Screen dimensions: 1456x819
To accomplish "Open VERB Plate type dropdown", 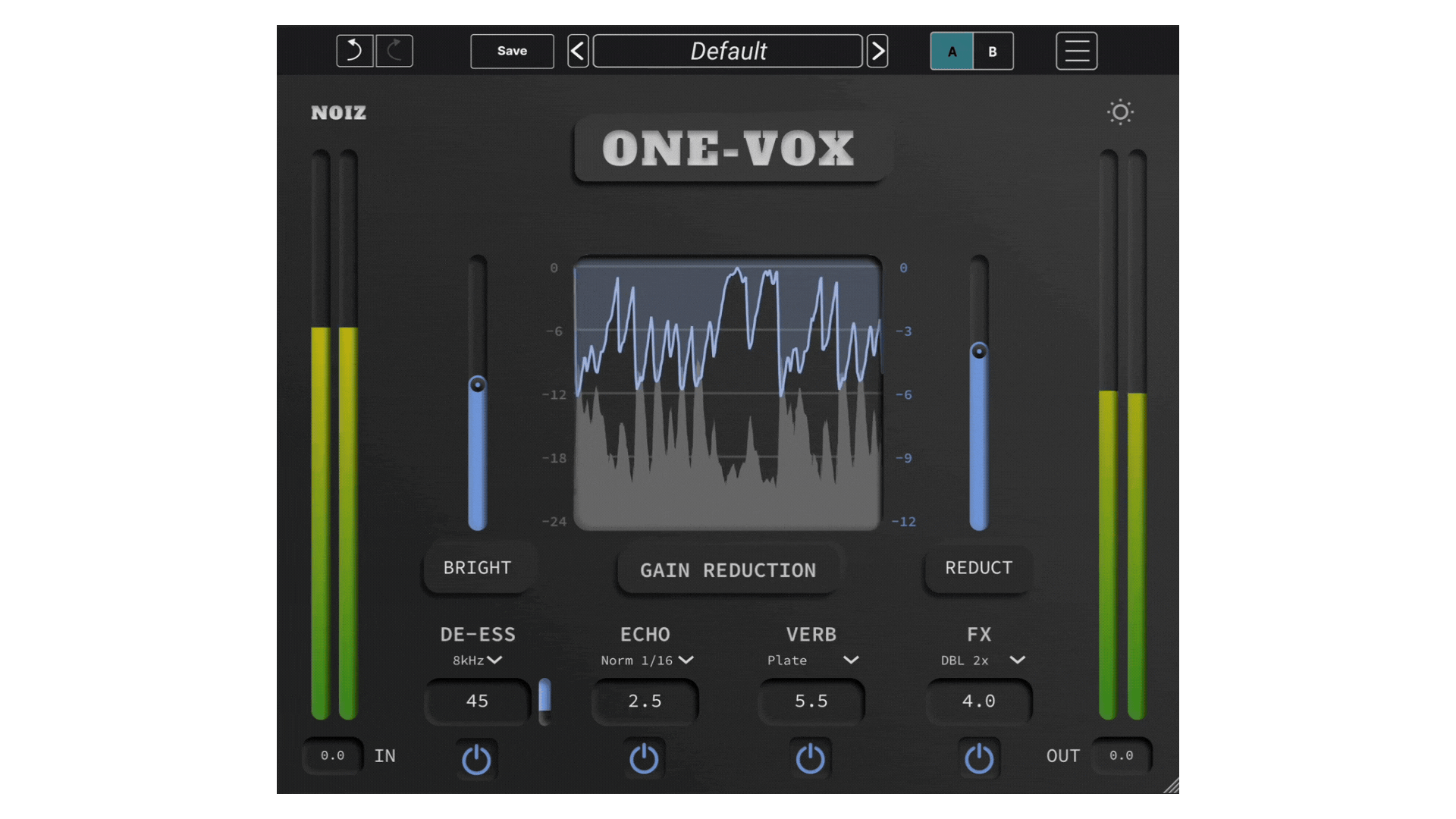I will [x=813, y=661].
